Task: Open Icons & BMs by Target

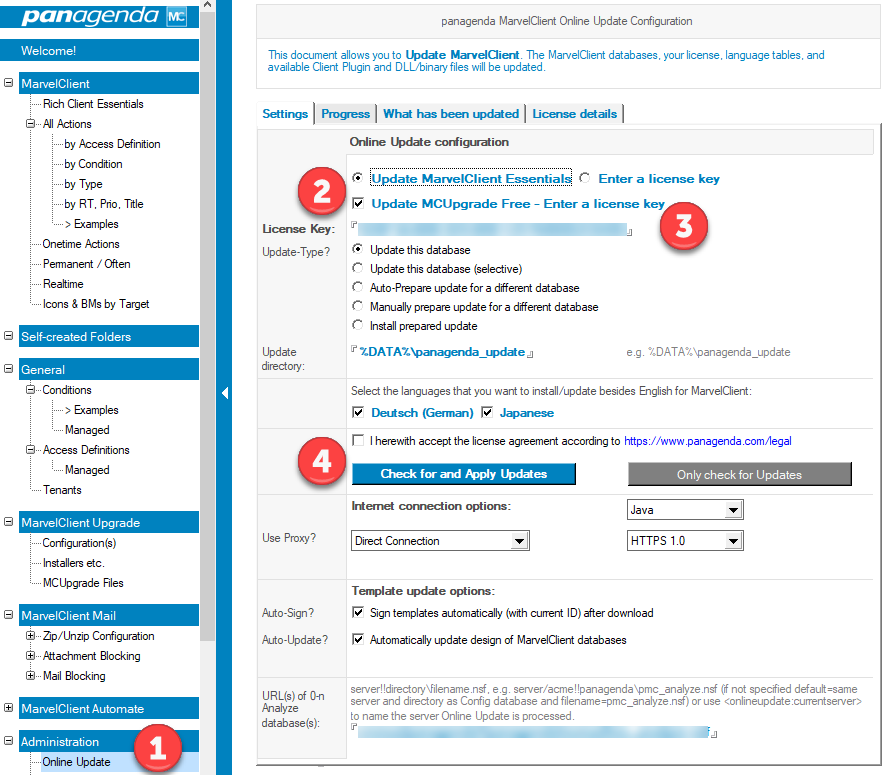Action: click(x=96, y=304)
